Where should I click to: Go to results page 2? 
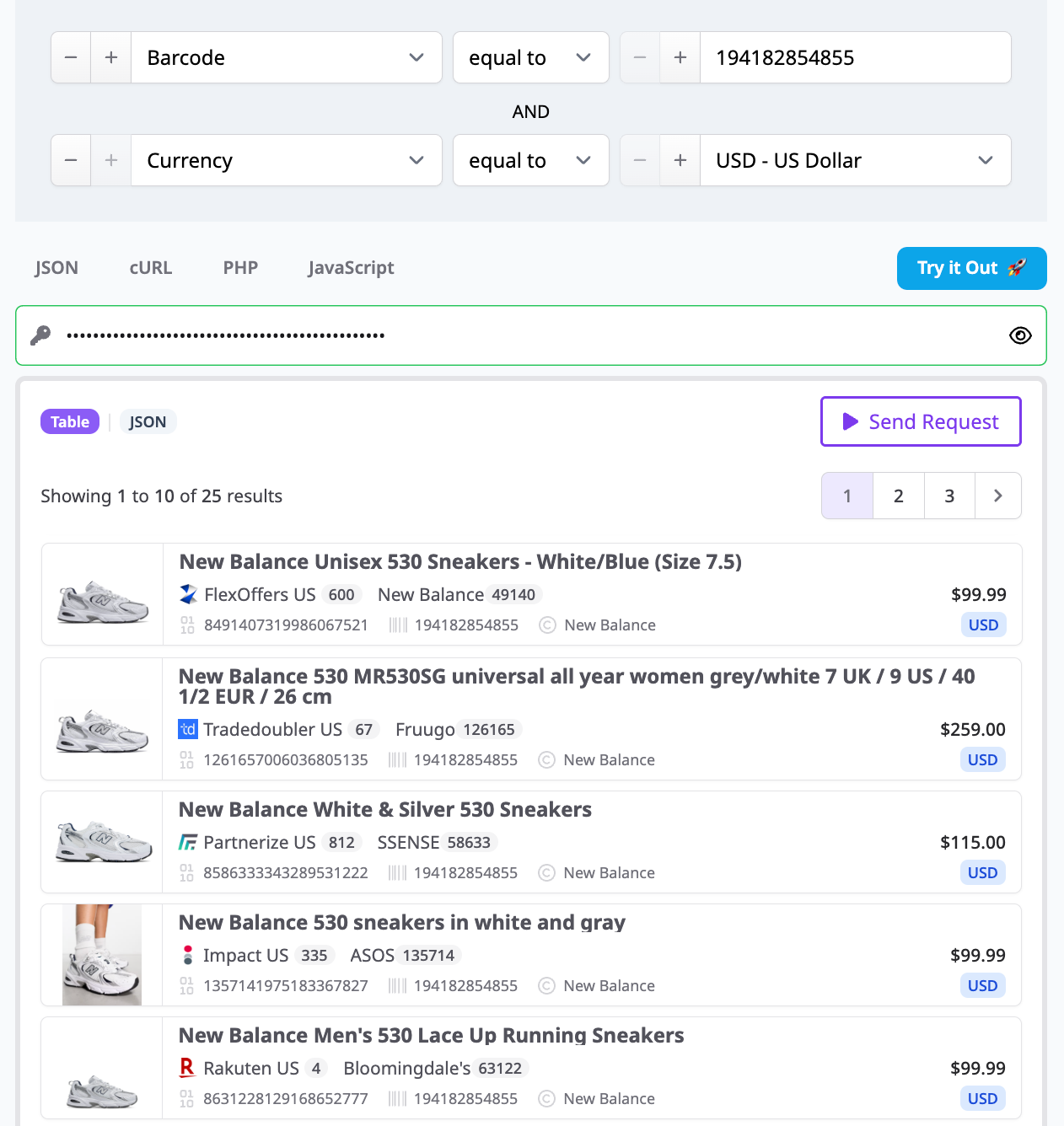pos(899,496)
